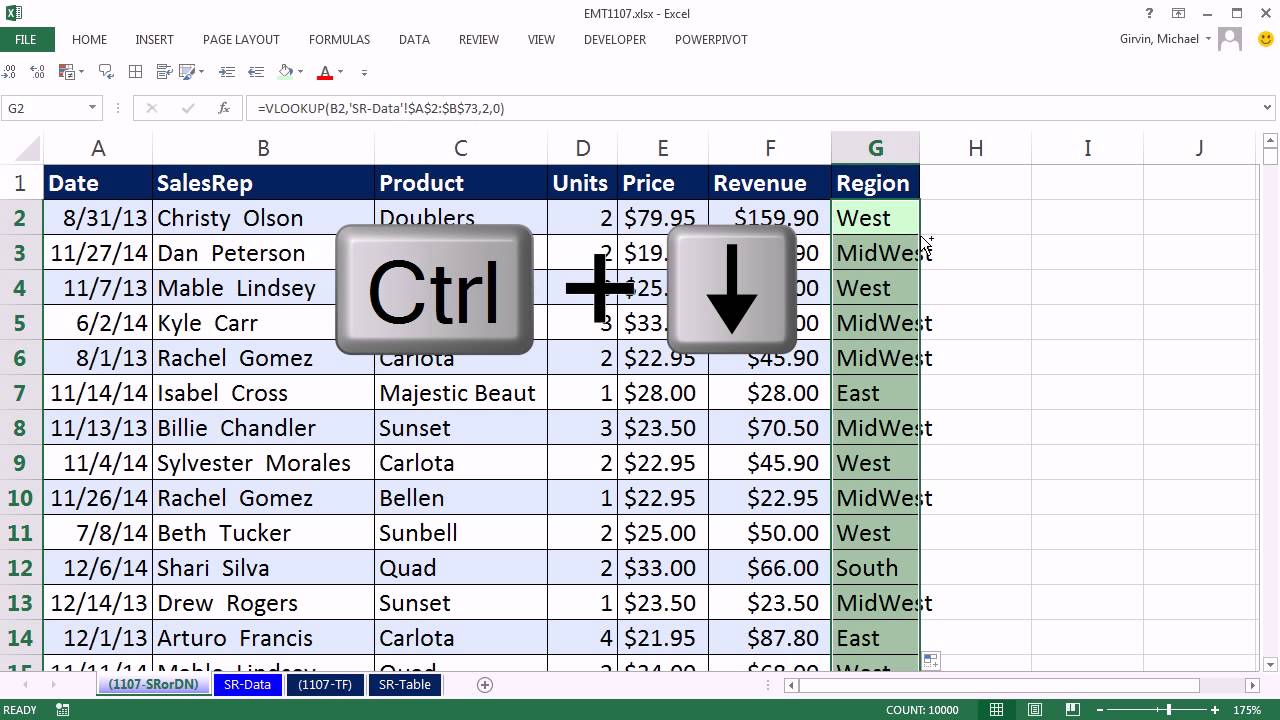The height and width of the screenshot is (720, 1280).
Task: Switch to Page Break Preview via status bar icon
Action: (x=1072, y=709)
